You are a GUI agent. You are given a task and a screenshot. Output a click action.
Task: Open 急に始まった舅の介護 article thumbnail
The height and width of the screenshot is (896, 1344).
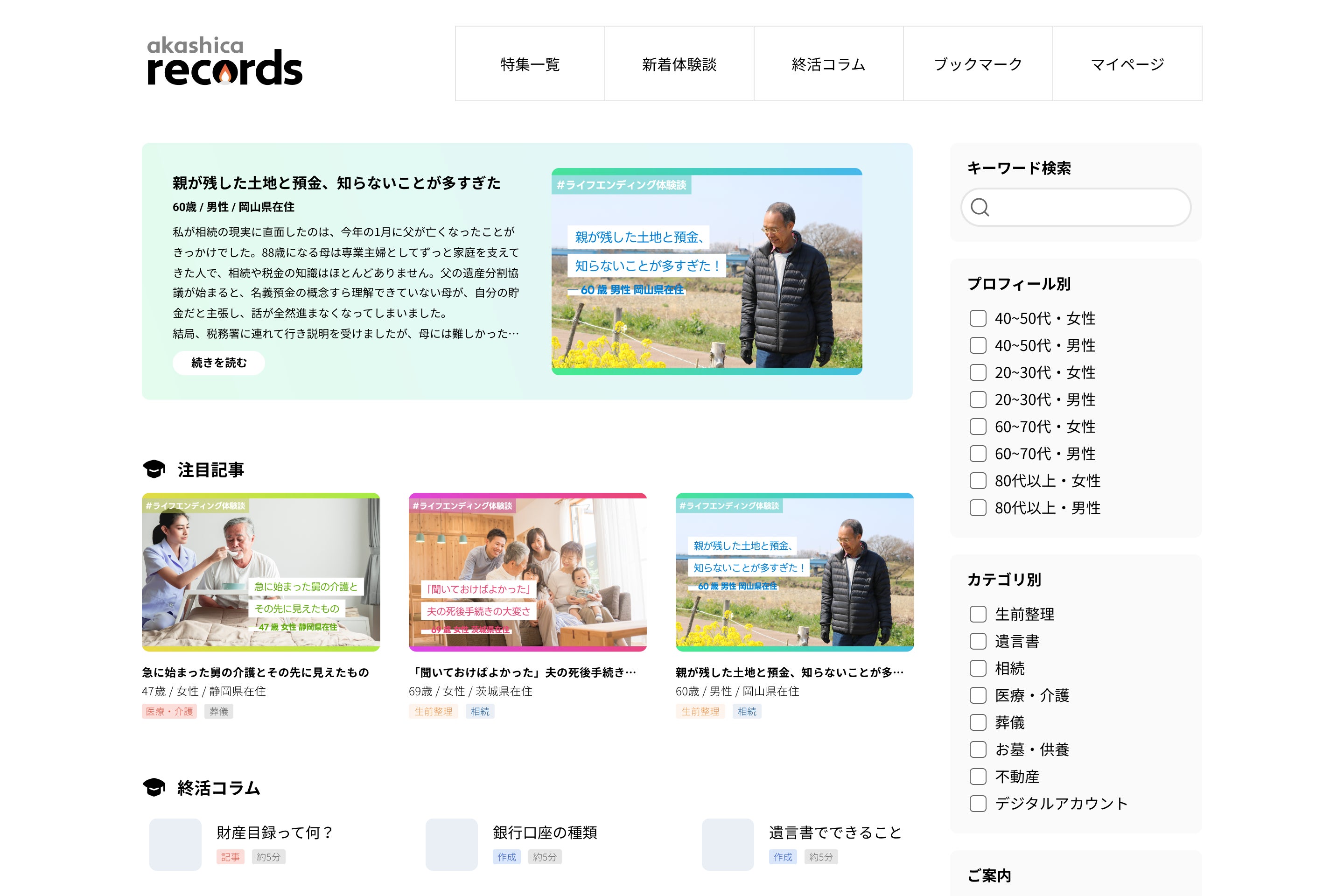click(260, 571)
